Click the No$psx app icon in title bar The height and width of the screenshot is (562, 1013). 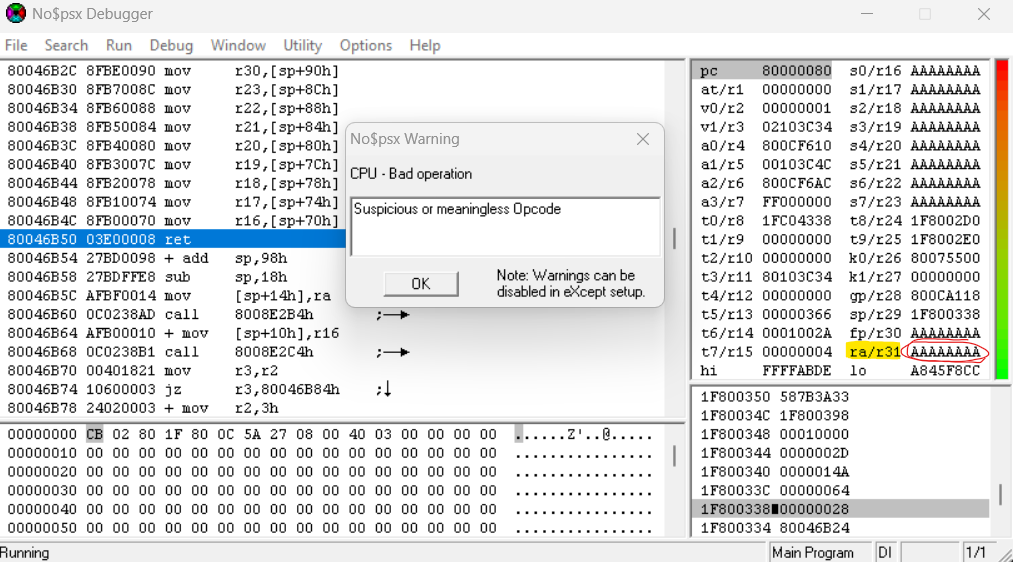(15, 14)
